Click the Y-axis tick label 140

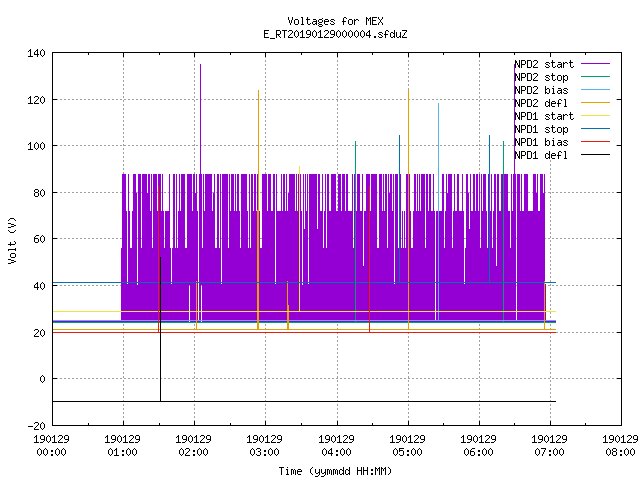click(36, 53)
